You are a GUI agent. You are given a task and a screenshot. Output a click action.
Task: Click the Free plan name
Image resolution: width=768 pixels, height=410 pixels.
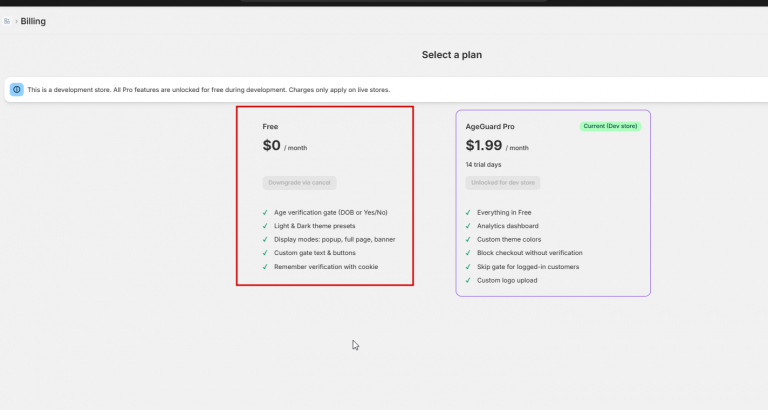[x=270, y=126]
